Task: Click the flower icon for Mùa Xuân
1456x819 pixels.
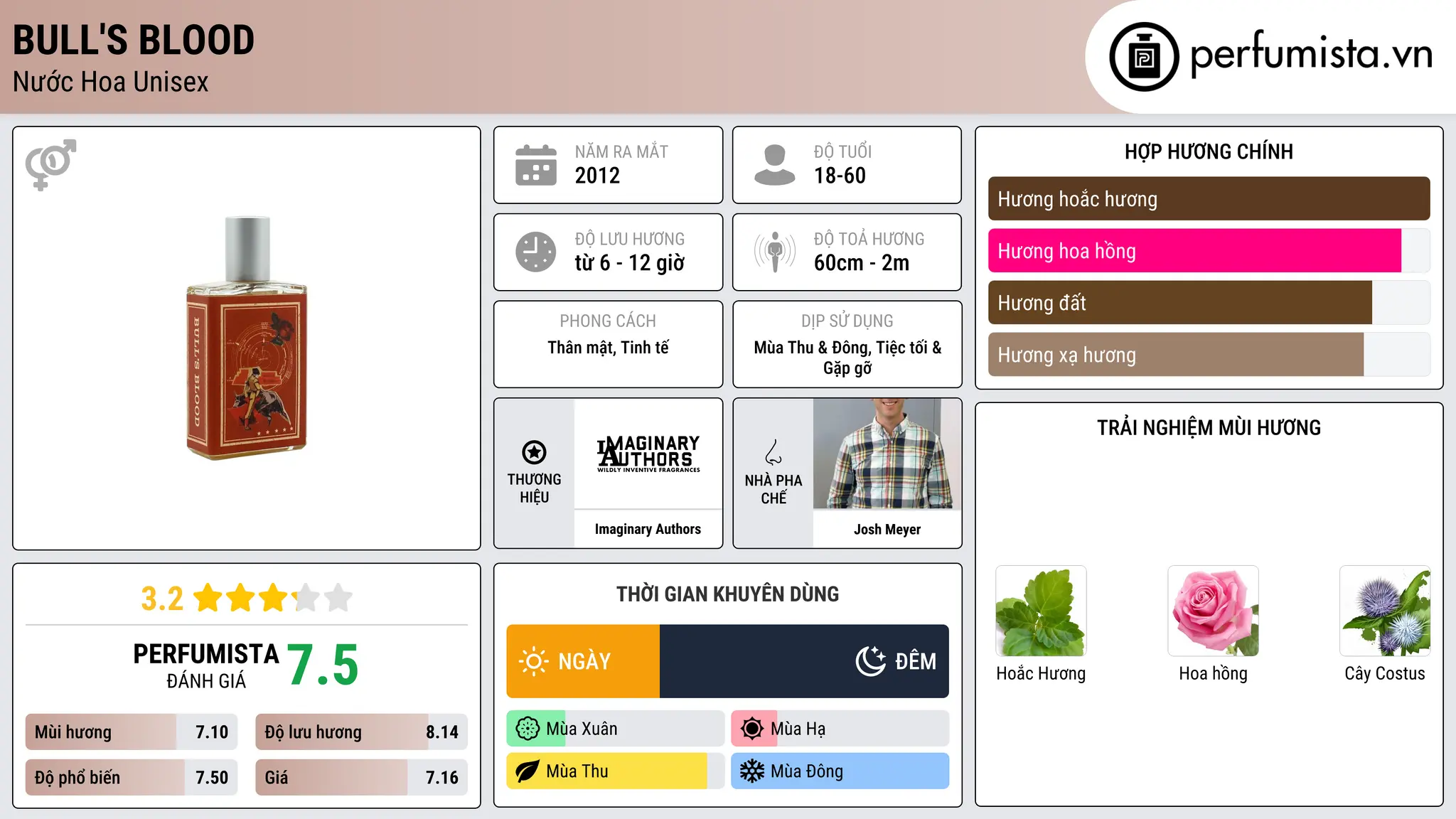Action: 528,729
